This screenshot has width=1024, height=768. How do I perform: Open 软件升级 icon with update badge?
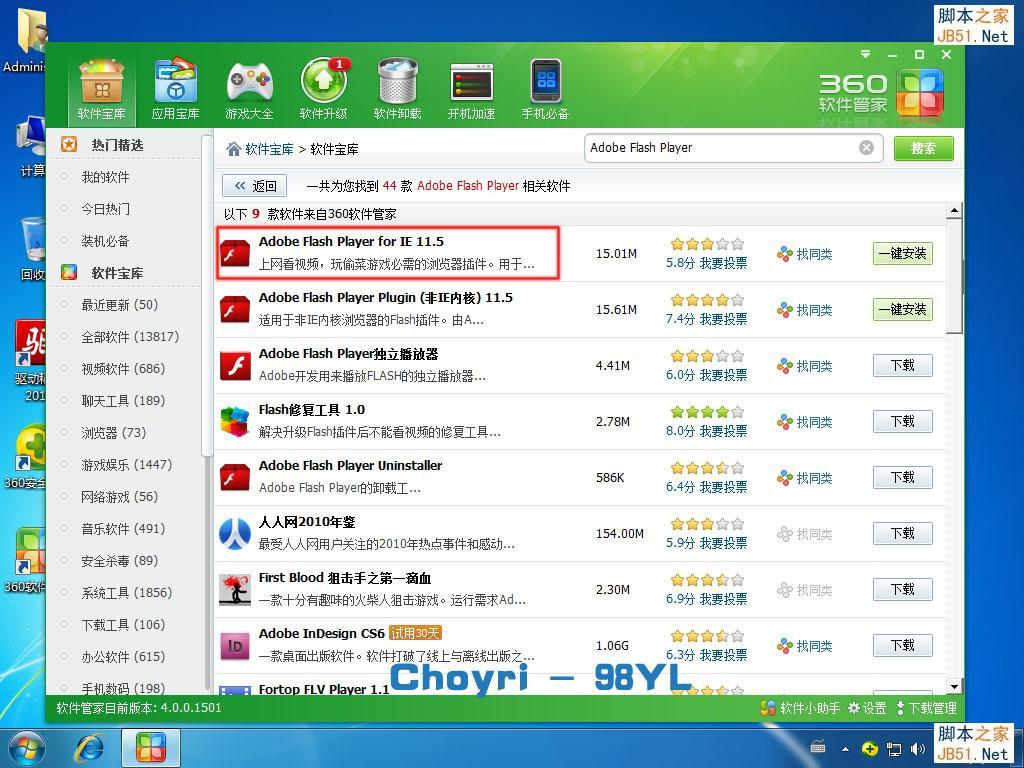[x=322, y=85]
